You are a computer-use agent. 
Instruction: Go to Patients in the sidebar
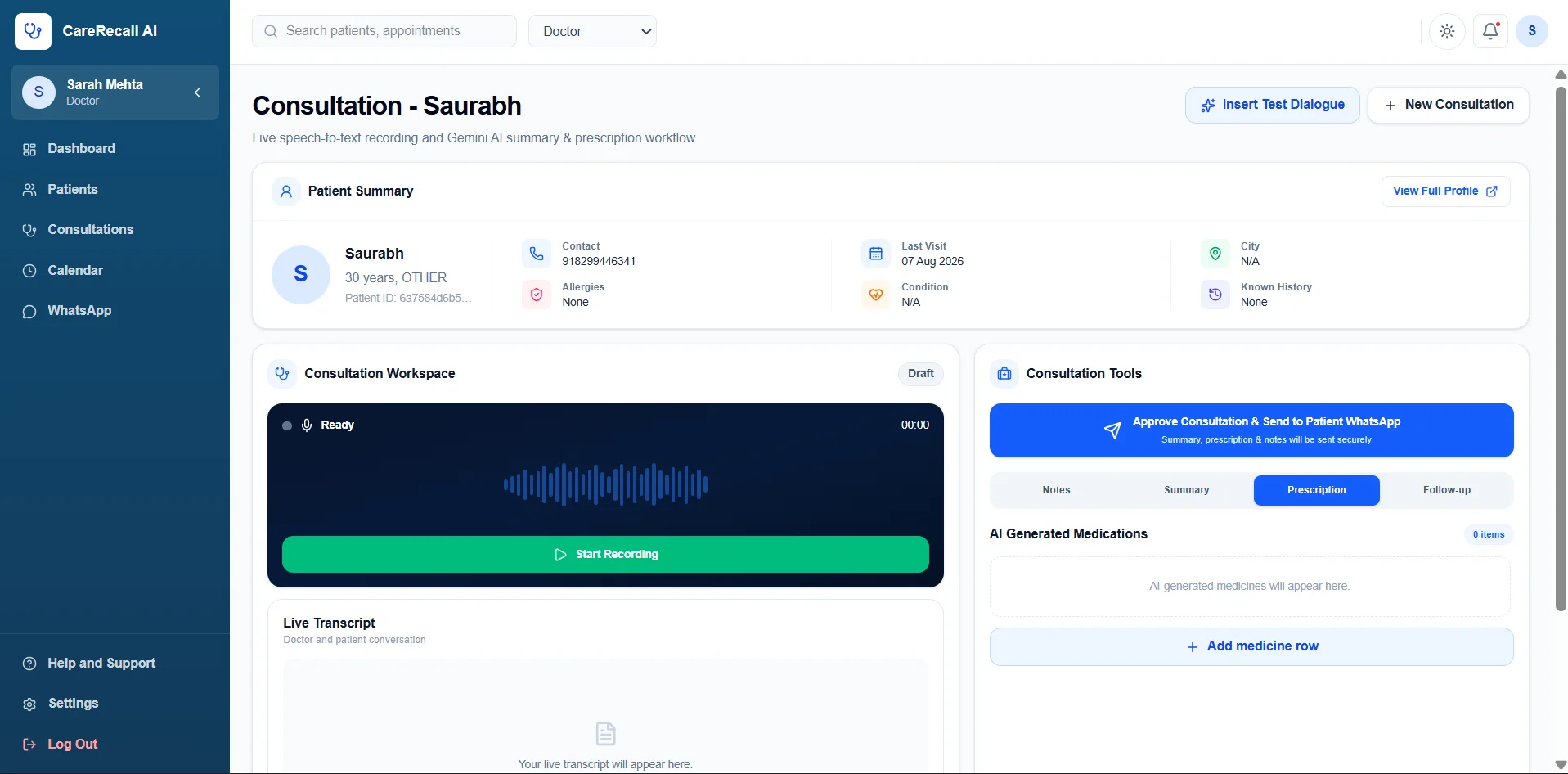click(72, 189)
